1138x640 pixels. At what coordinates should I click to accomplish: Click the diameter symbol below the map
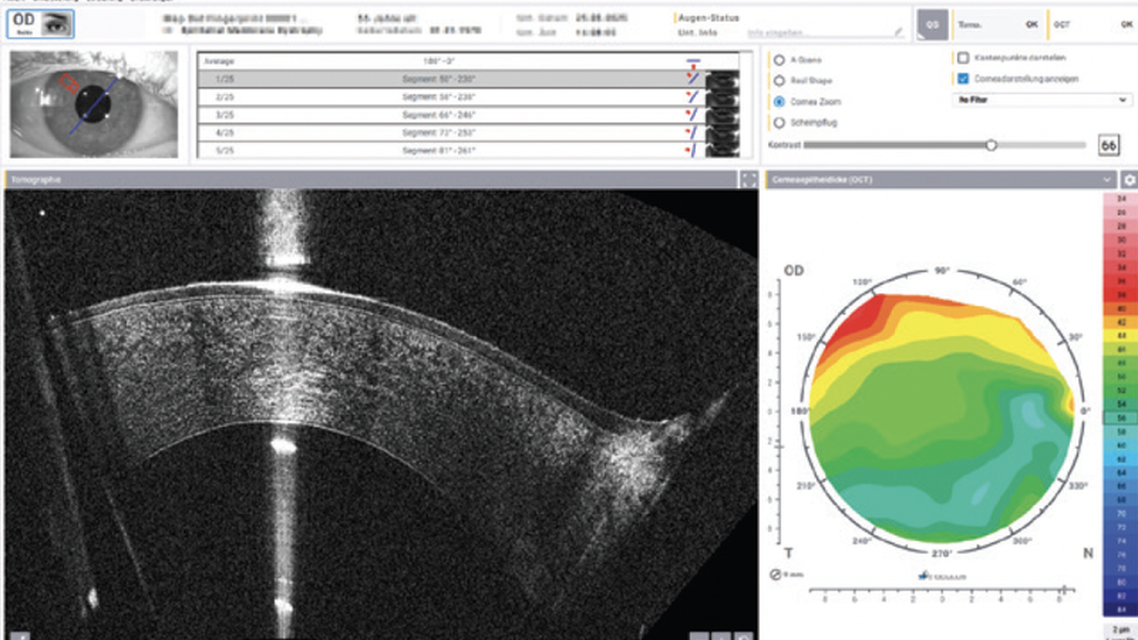775,574
